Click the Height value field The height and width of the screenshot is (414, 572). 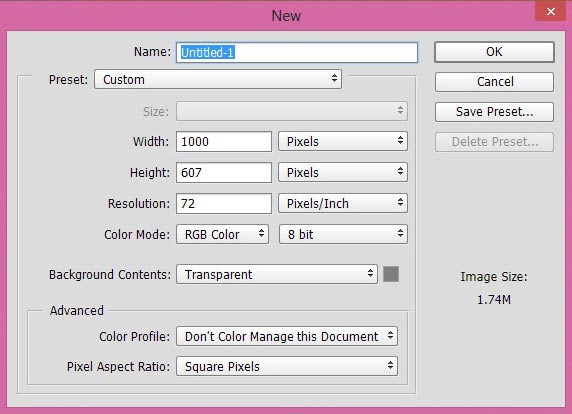click(x=224, y=172)
